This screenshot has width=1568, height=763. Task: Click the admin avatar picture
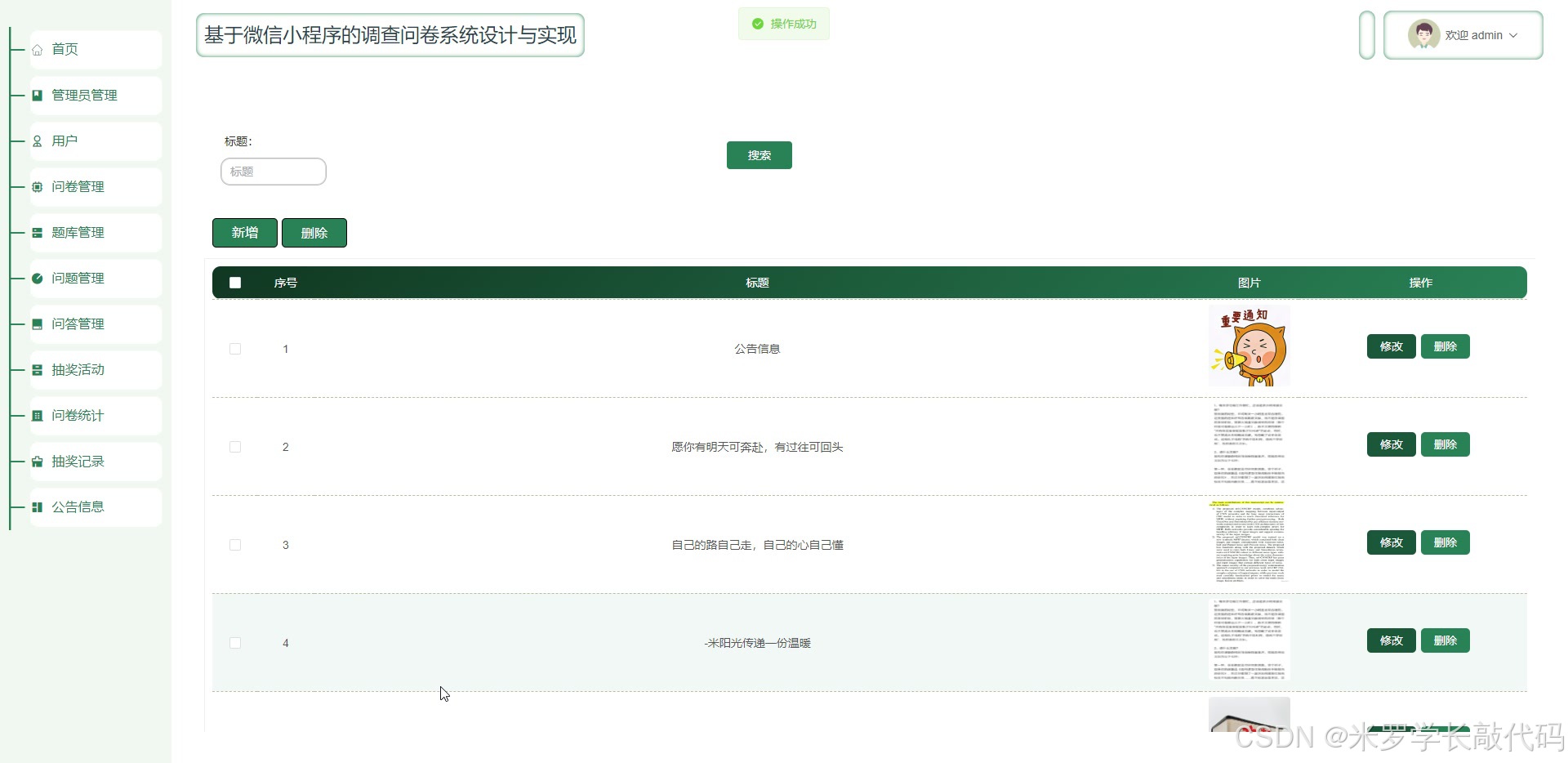click(1423, 35)
